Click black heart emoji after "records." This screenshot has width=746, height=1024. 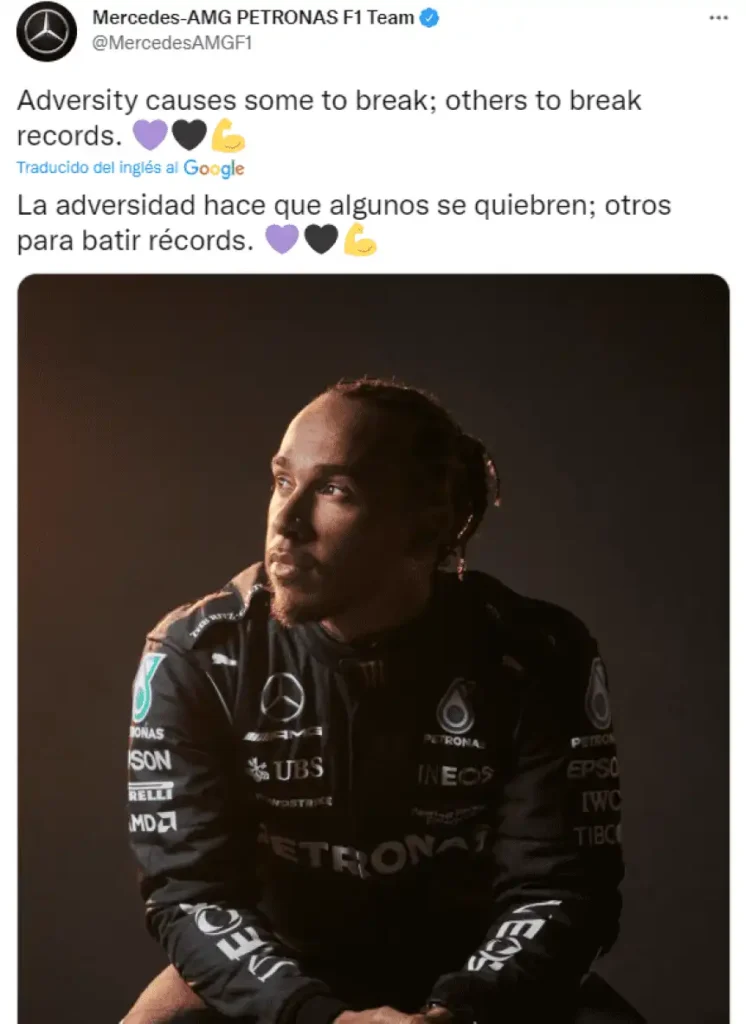pos(189,135)
